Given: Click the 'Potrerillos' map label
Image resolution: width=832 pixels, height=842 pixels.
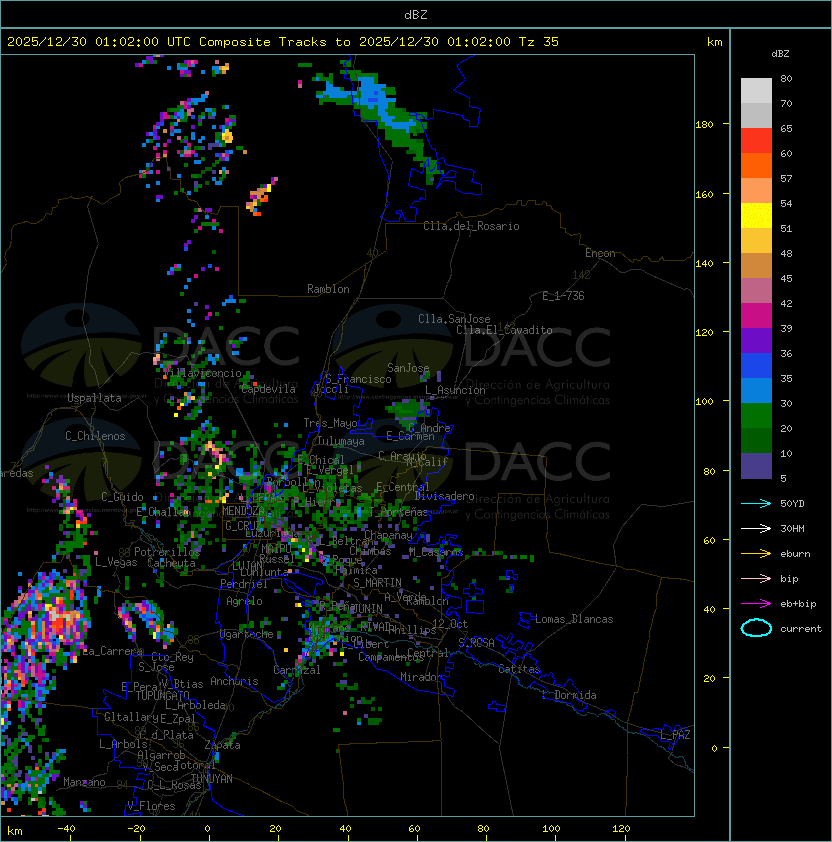Looking at the screenshot, I should 167,551.
